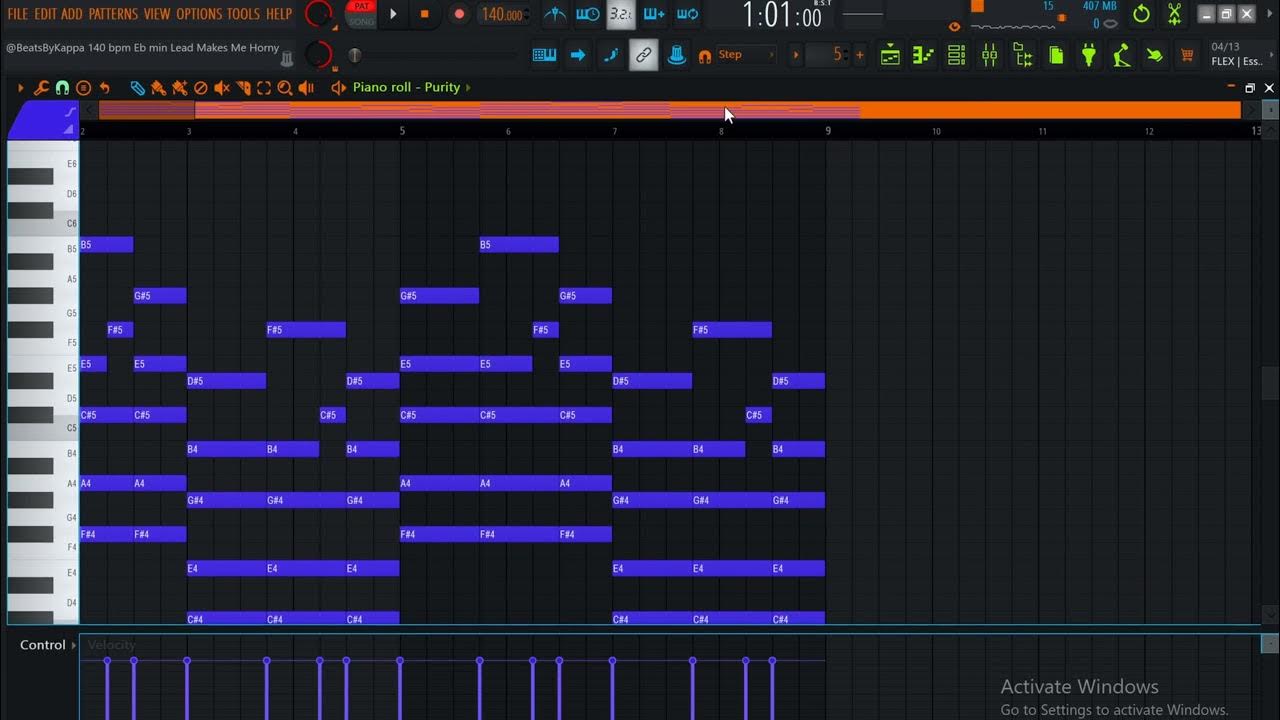1280x720 pixels.
Task: Select the Paint brush tool
Action: coord(159,88)
